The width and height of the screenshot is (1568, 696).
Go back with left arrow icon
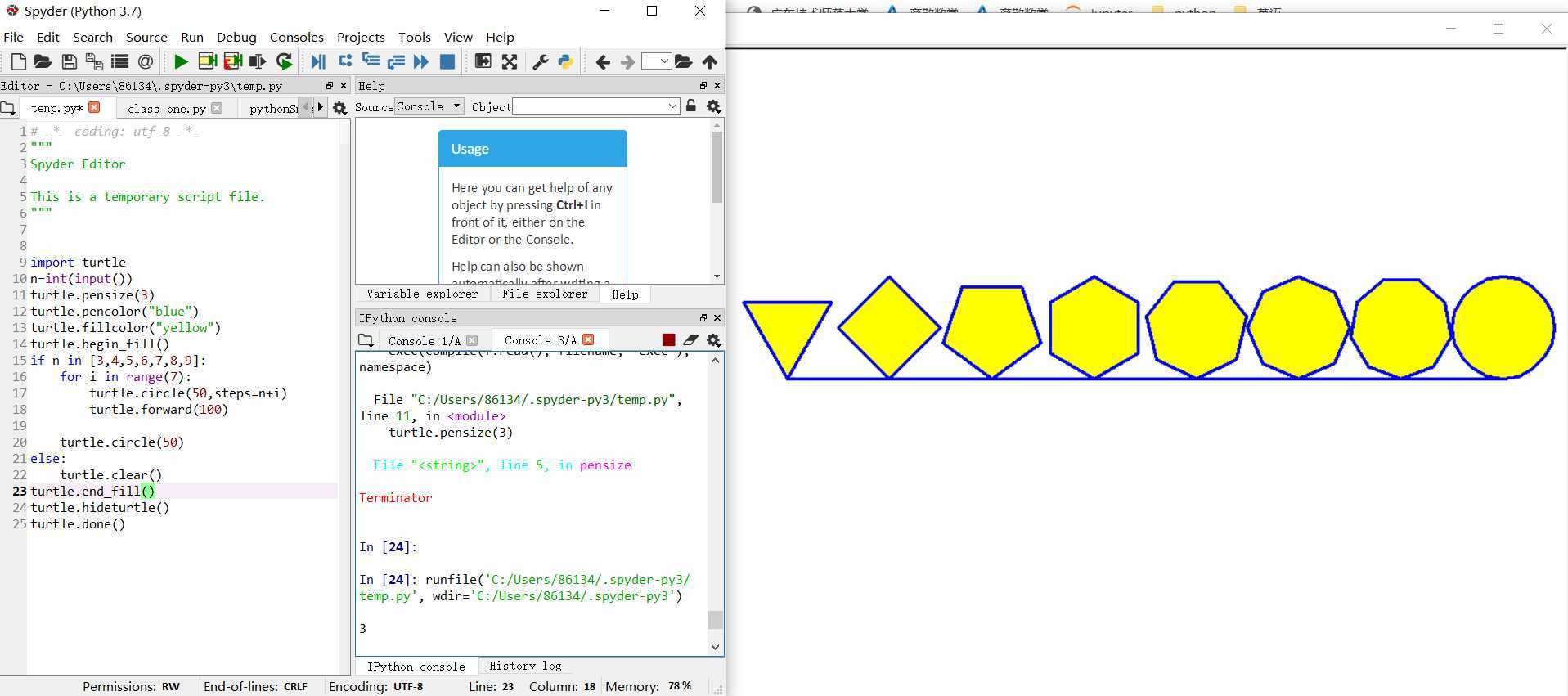tap(603, 62)
